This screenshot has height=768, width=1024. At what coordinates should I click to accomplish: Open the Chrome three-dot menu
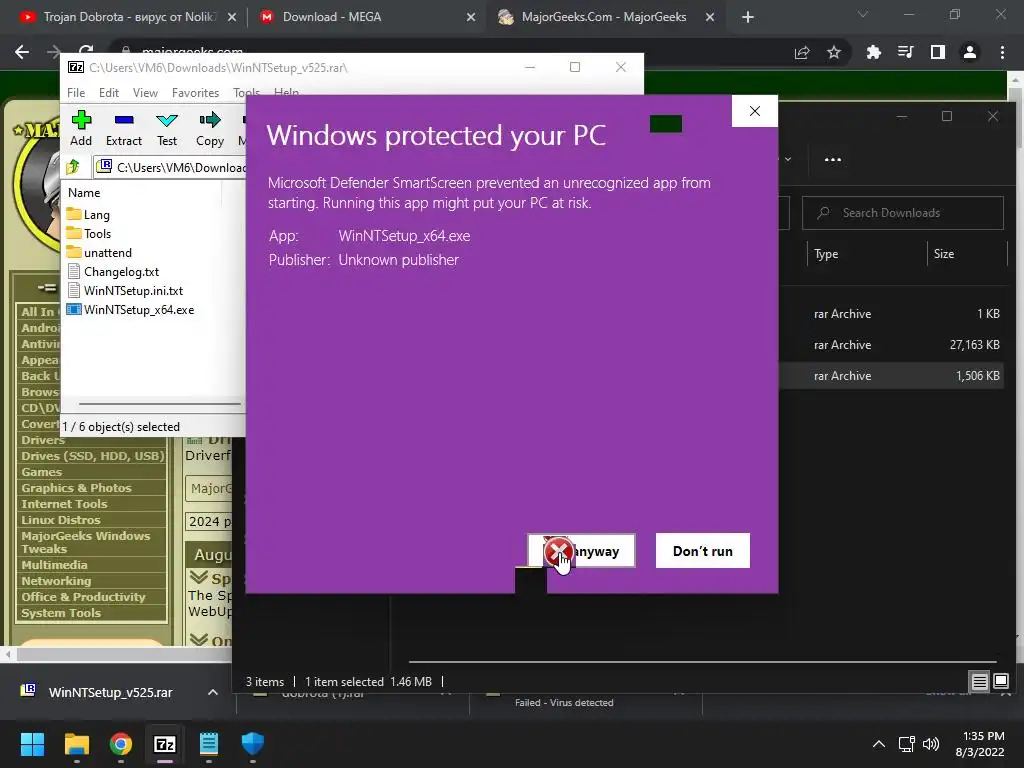(x=1002, y=52)
